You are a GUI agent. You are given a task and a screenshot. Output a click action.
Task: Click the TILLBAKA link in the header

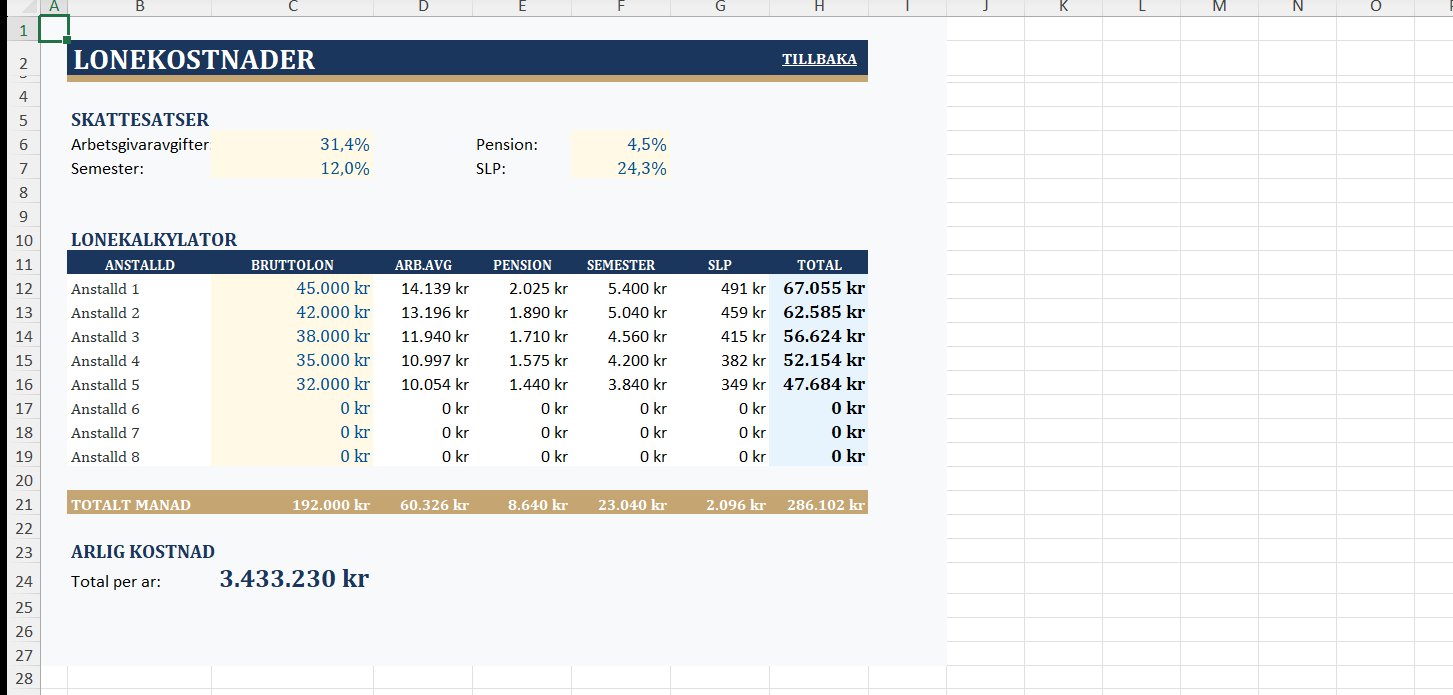(x=818, y=59)
